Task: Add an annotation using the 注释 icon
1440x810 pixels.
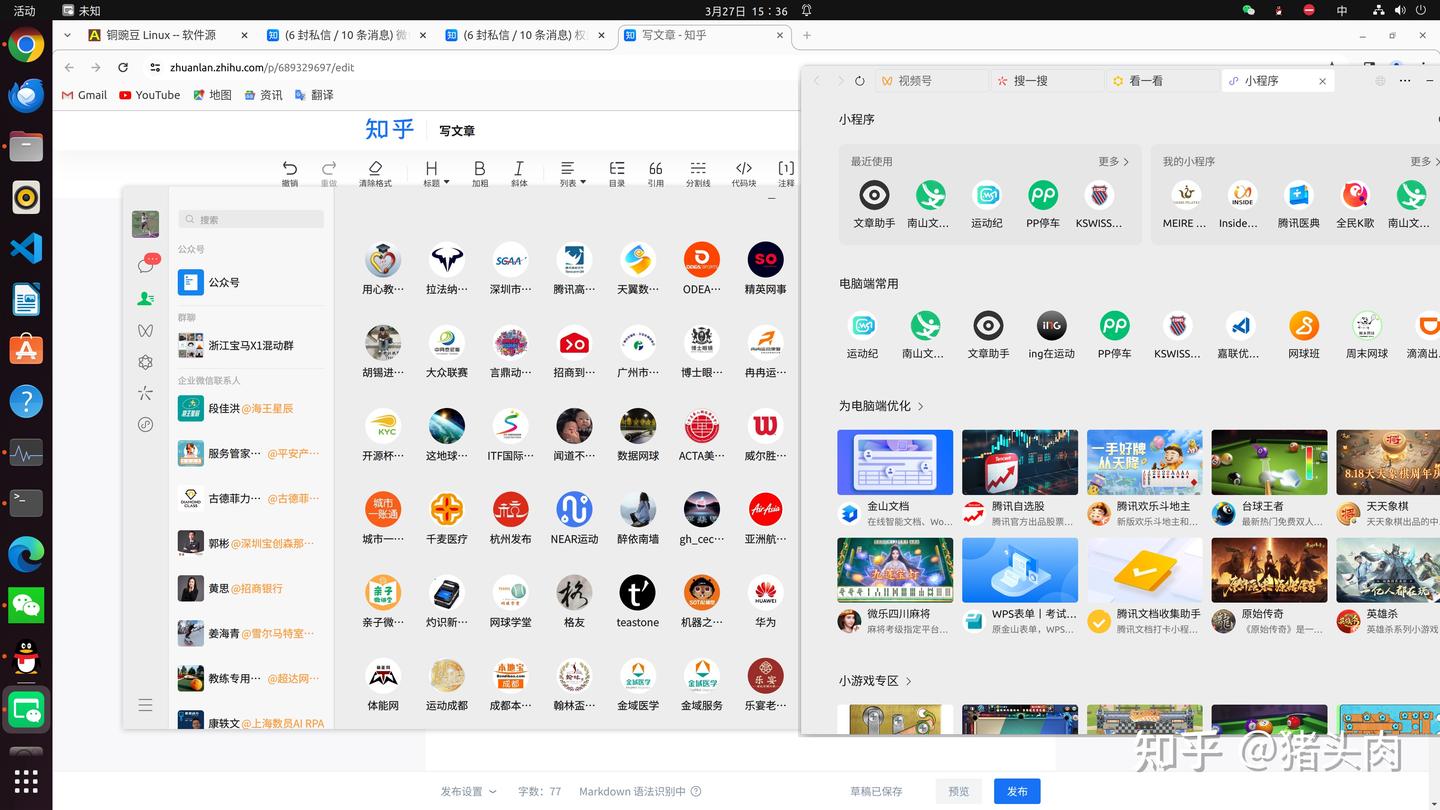Action: click(786, 169)
